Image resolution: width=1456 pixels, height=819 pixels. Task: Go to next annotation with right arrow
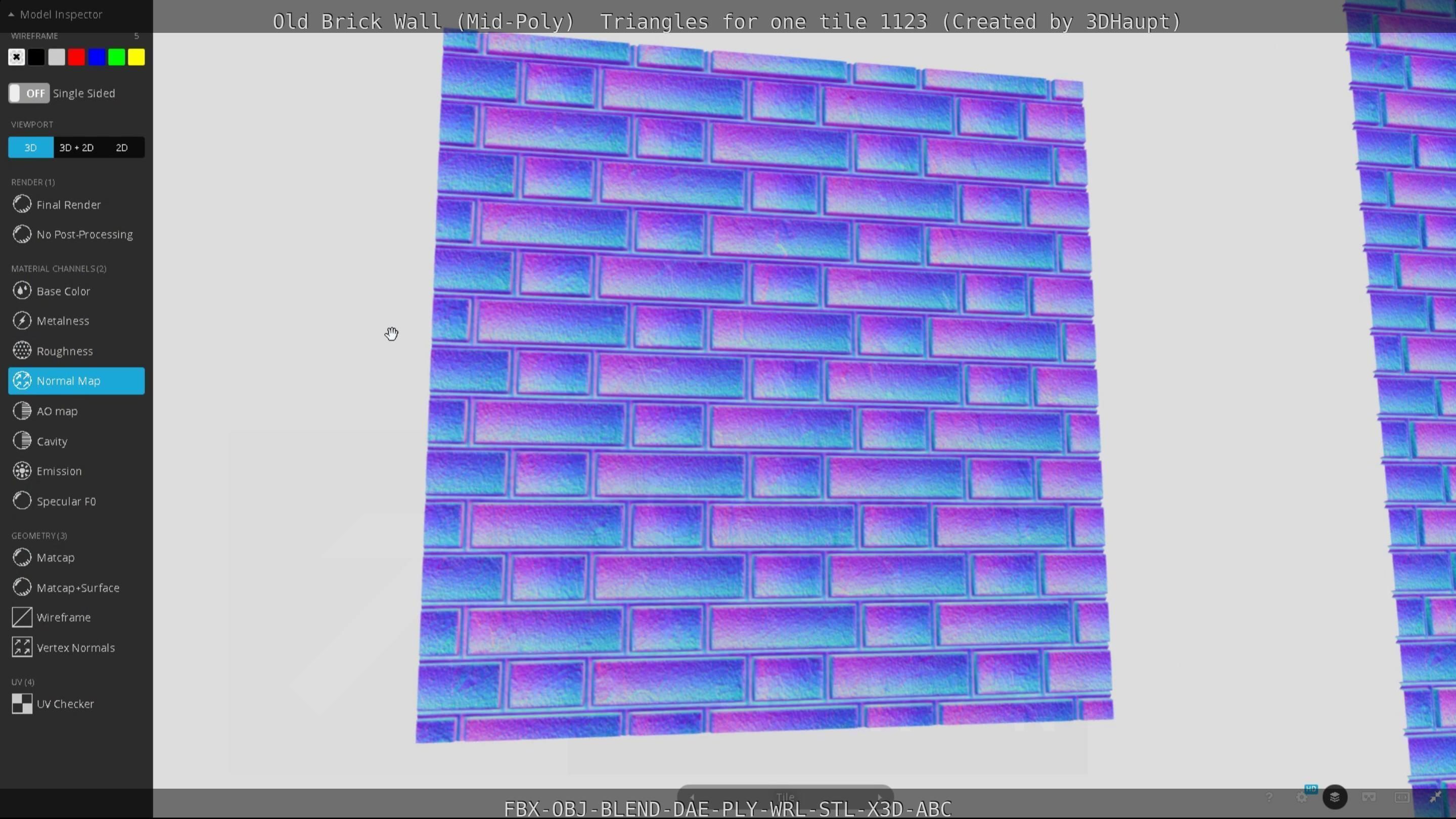point(880,798)
